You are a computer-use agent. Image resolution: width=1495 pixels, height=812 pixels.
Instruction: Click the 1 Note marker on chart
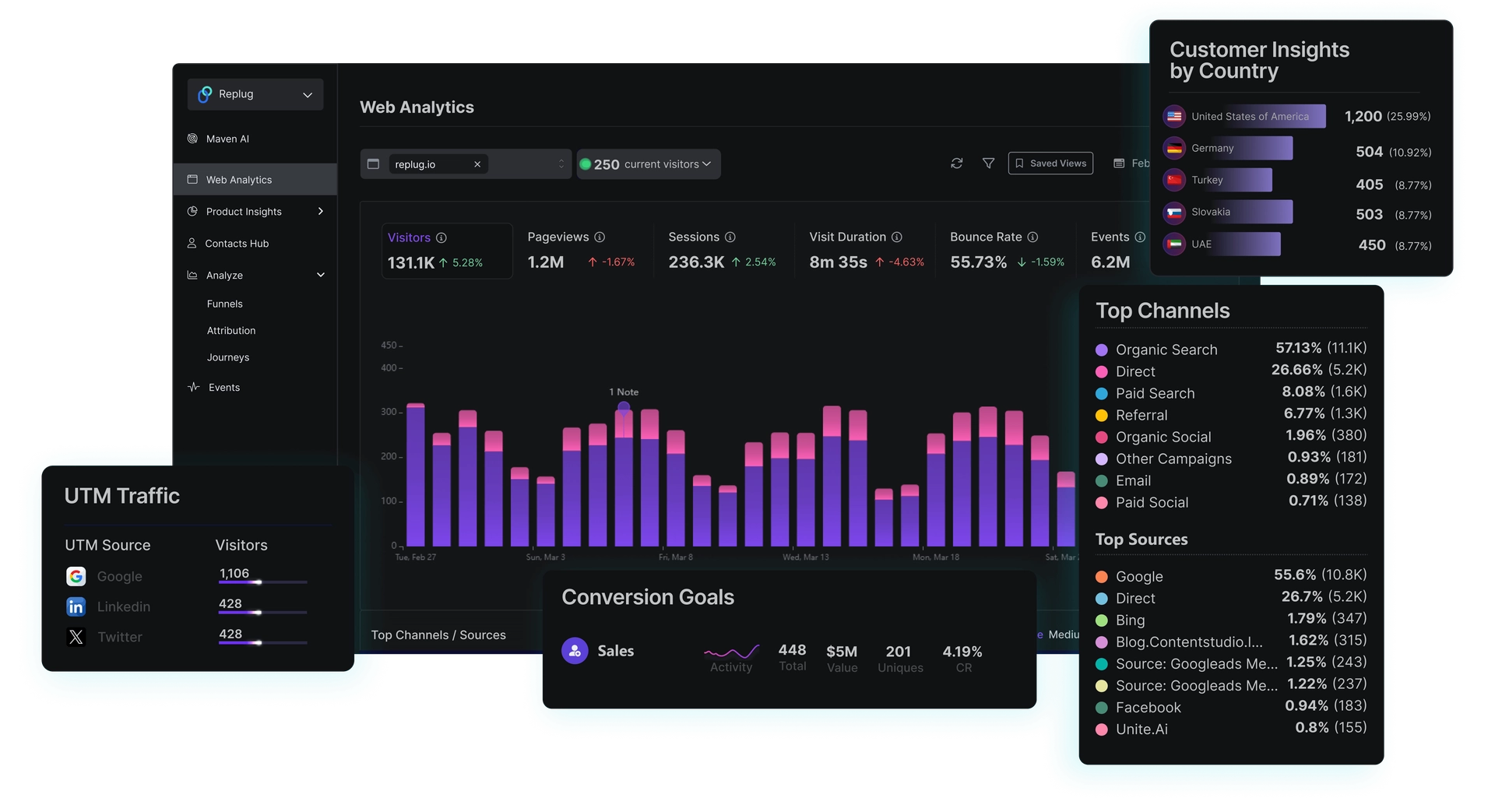pyautogui.click(x=624, y=406)
